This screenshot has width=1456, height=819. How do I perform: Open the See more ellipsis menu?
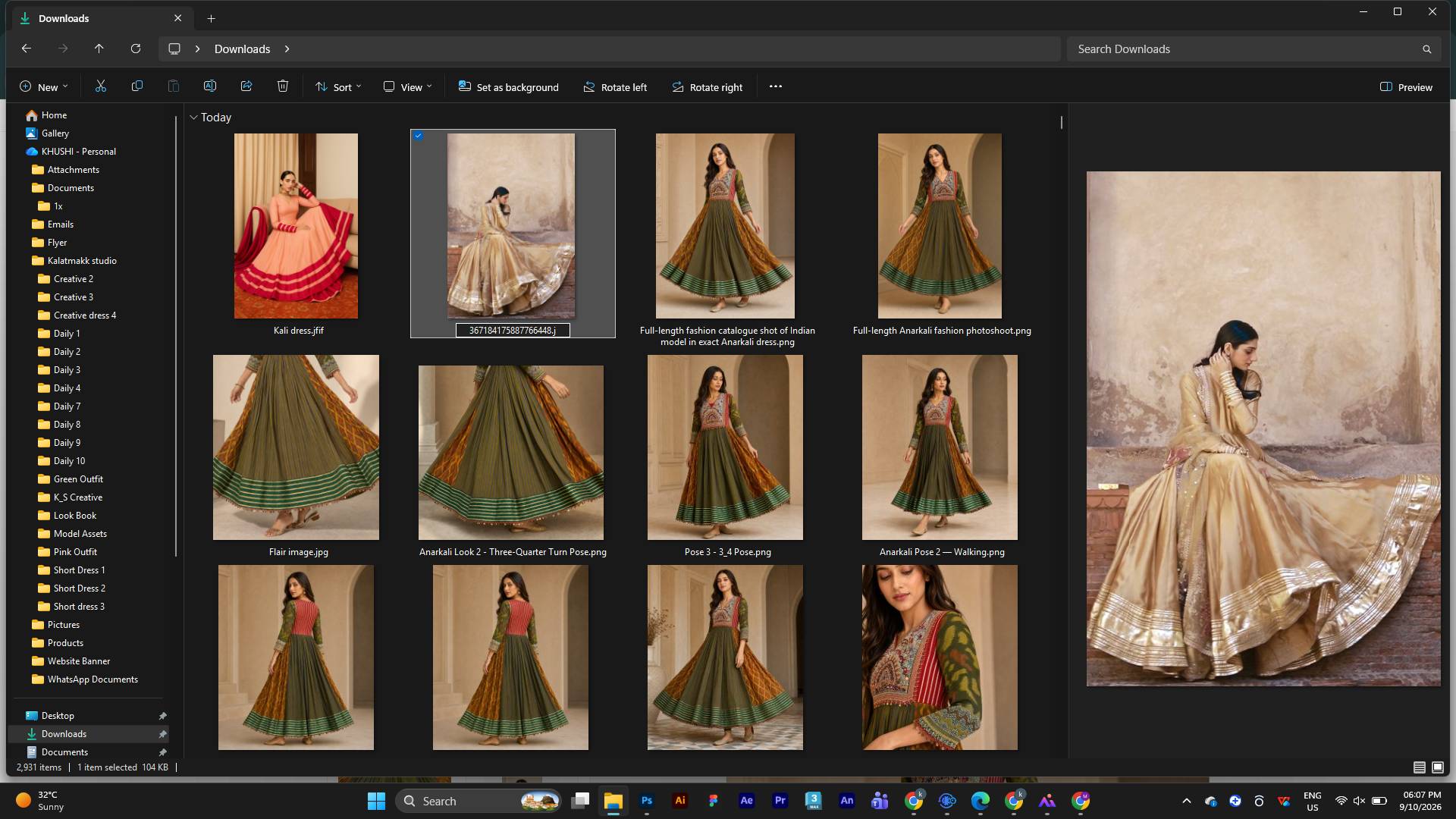[x=776, y=86]
